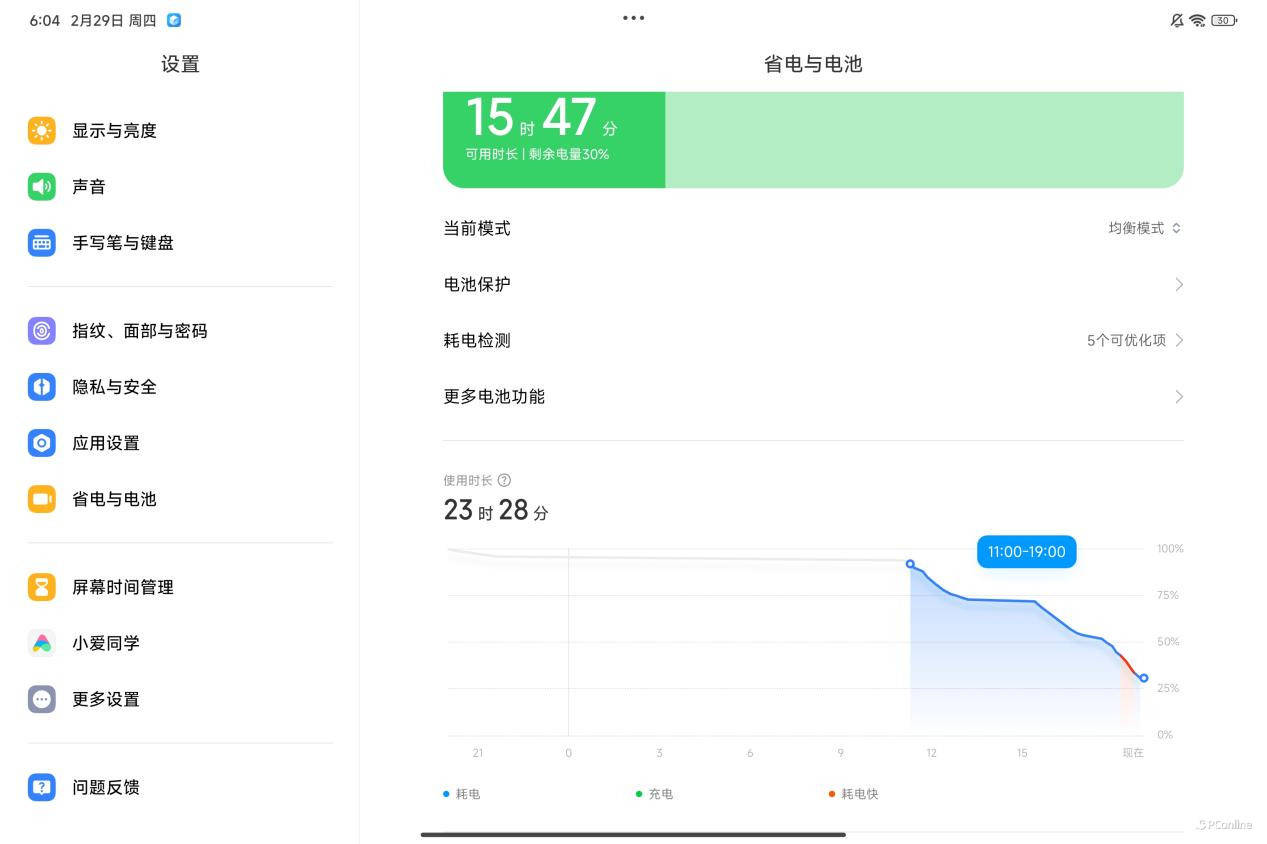Tap three-dot menu at top center
1267x844 pixels.
[633, 18]
